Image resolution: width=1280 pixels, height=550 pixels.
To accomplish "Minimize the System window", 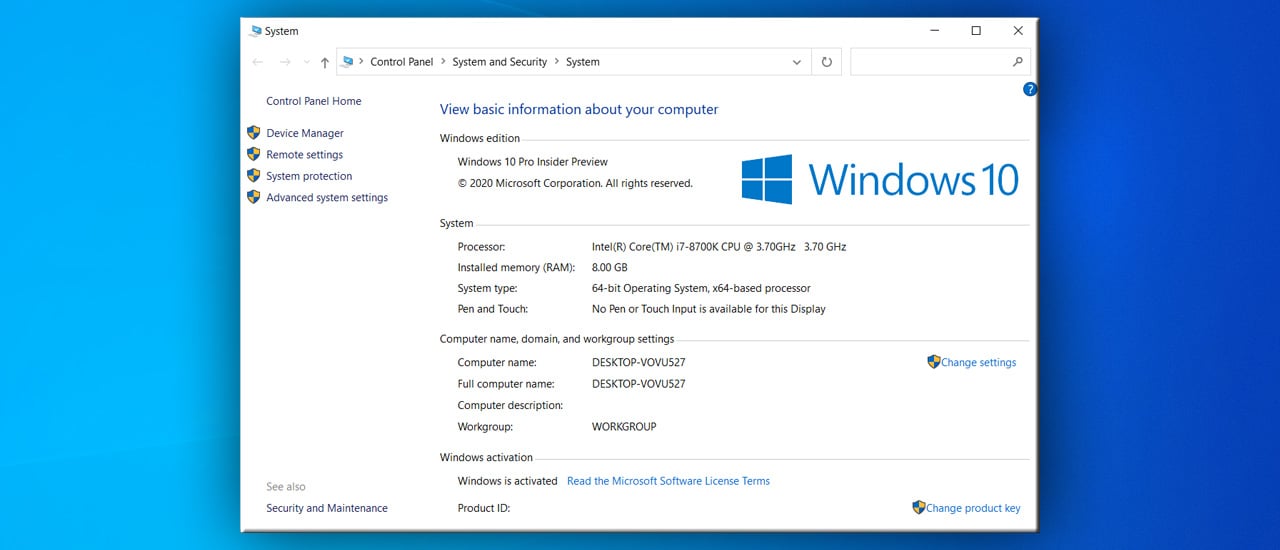I will pos(933,31).
